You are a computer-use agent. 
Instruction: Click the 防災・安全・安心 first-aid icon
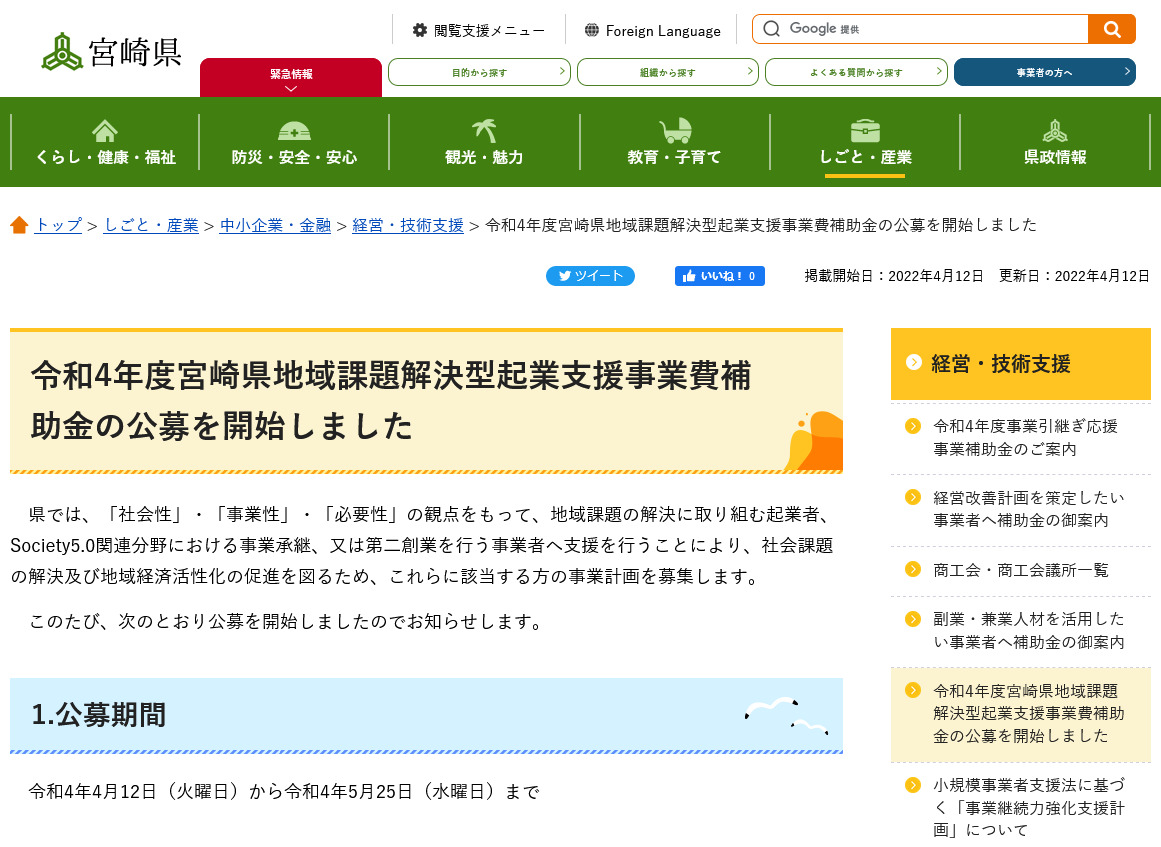point(295,131)
